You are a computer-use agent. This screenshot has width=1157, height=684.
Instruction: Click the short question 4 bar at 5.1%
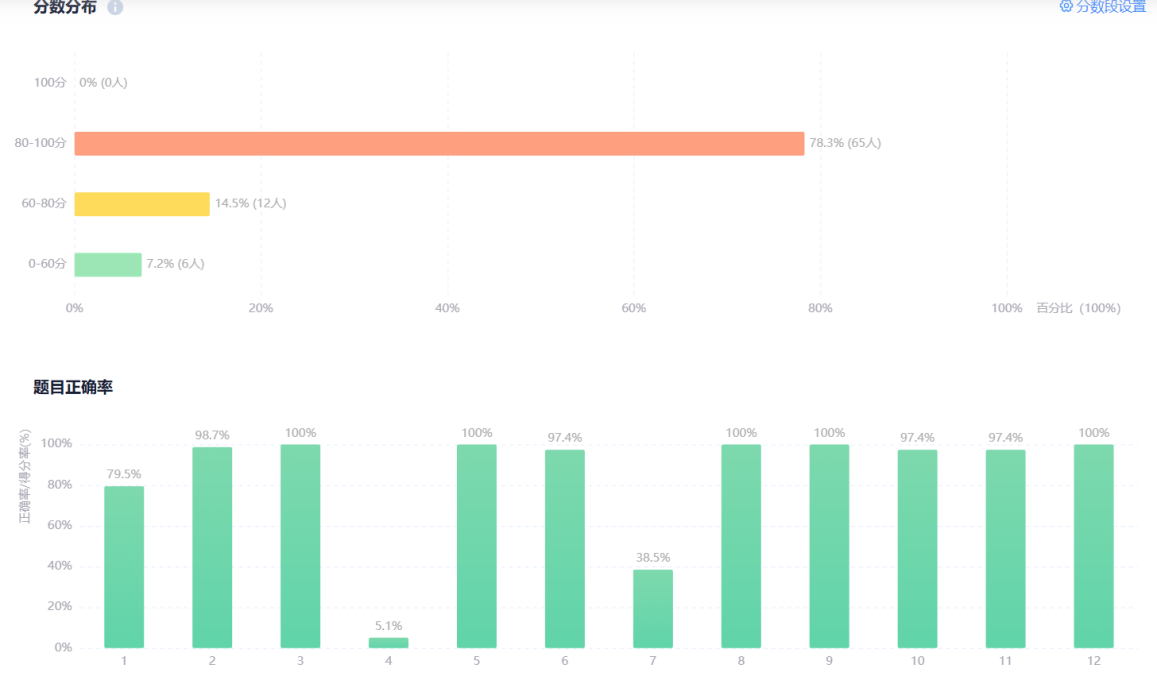388,642
